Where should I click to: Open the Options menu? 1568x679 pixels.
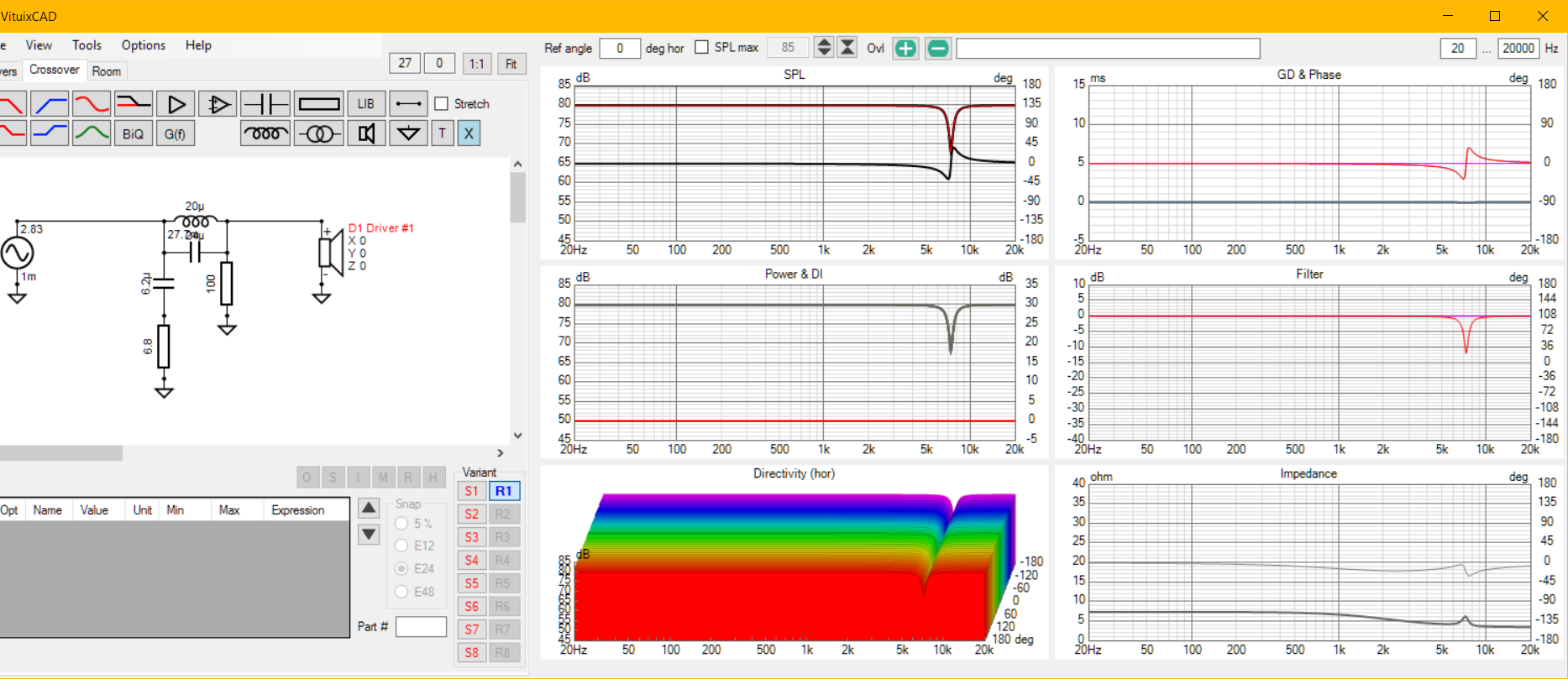coord(144,45)
